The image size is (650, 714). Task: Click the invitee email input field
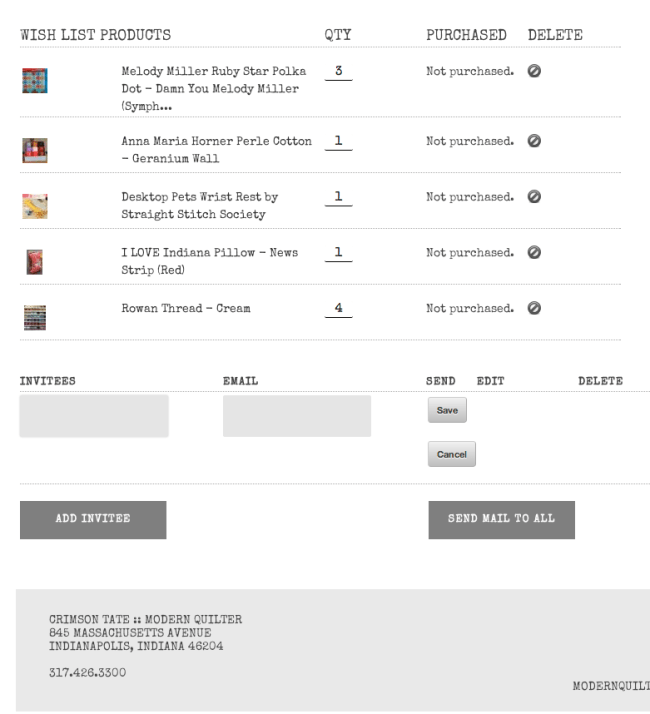[296, 416]
